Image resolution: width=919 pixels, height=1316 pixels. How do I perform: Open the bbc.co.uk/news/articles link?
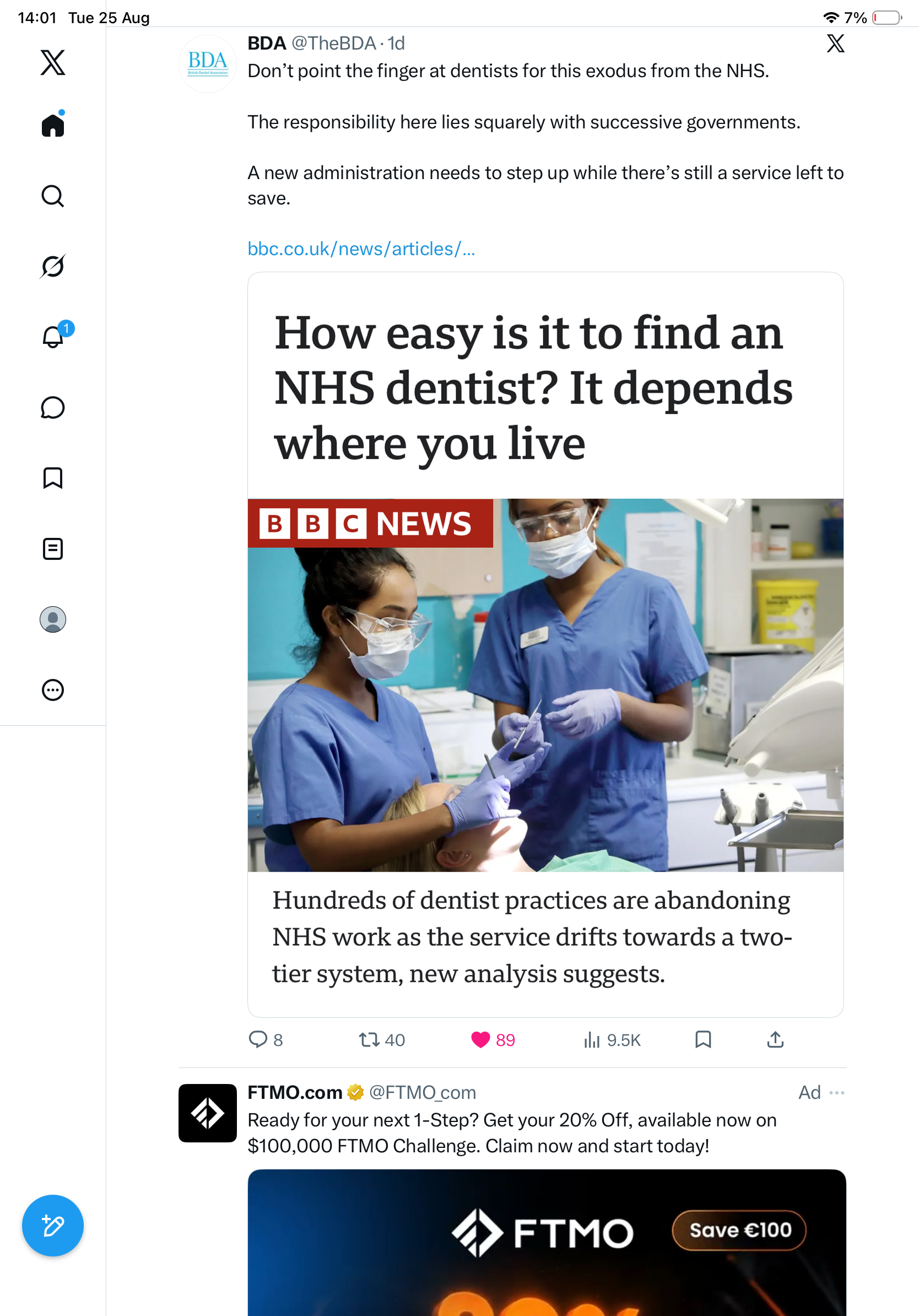361,249
